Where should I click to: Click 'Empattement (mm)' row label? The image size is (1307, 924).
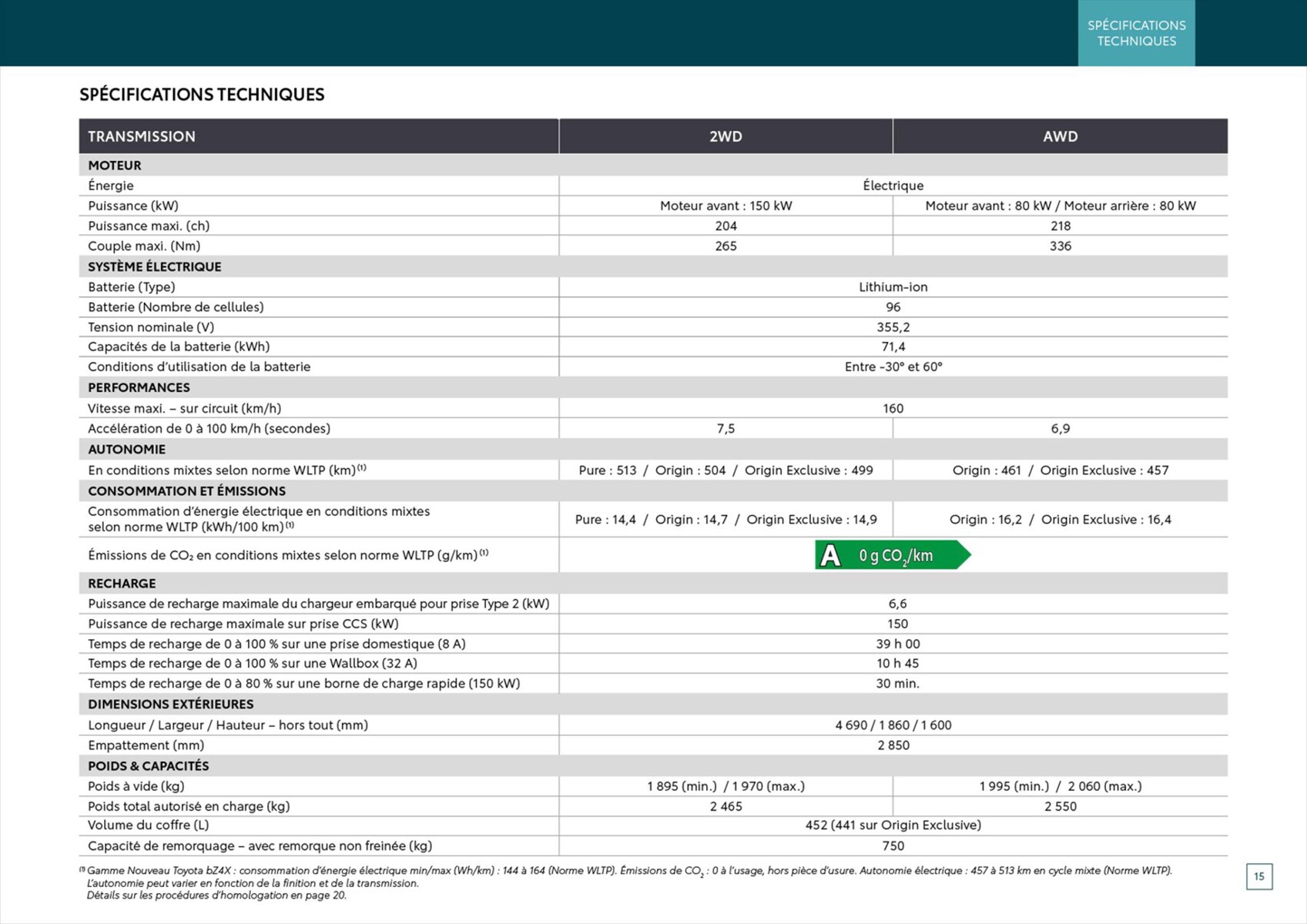(146, 745)
